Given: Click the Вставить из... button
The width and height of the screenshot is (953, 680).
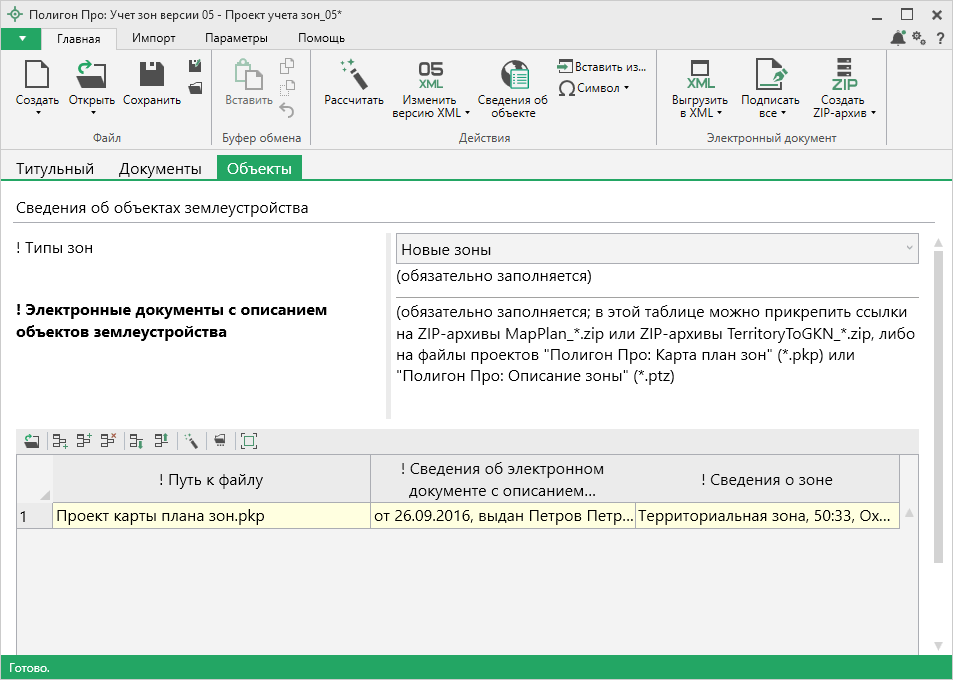Looking at the screenshot, I should coord(602,67).
